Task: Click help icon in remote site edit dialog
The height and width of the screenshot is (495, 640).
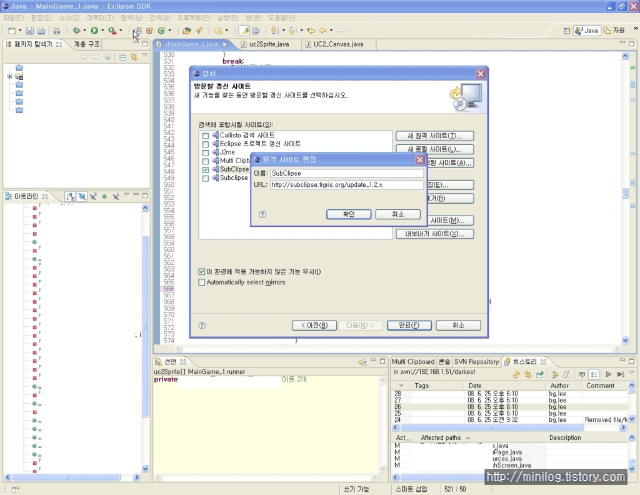Action: click(x=262, y=215)
